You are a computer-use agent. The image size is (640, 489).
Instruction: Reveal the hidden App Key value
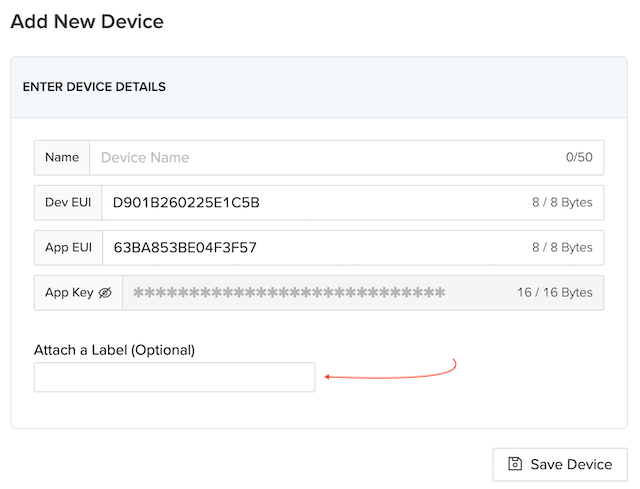tap(105, 293)
